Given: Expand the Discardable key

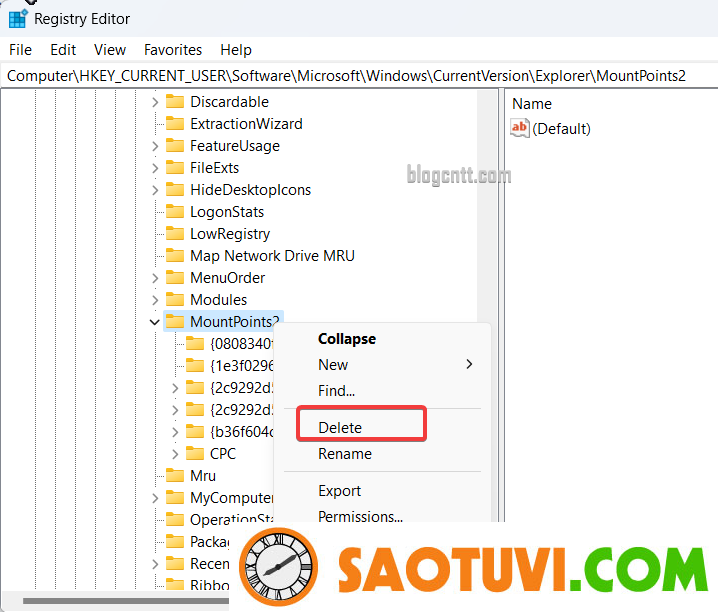Looking at the screenshot, I should pyautogui.click(x=155, y=102).
